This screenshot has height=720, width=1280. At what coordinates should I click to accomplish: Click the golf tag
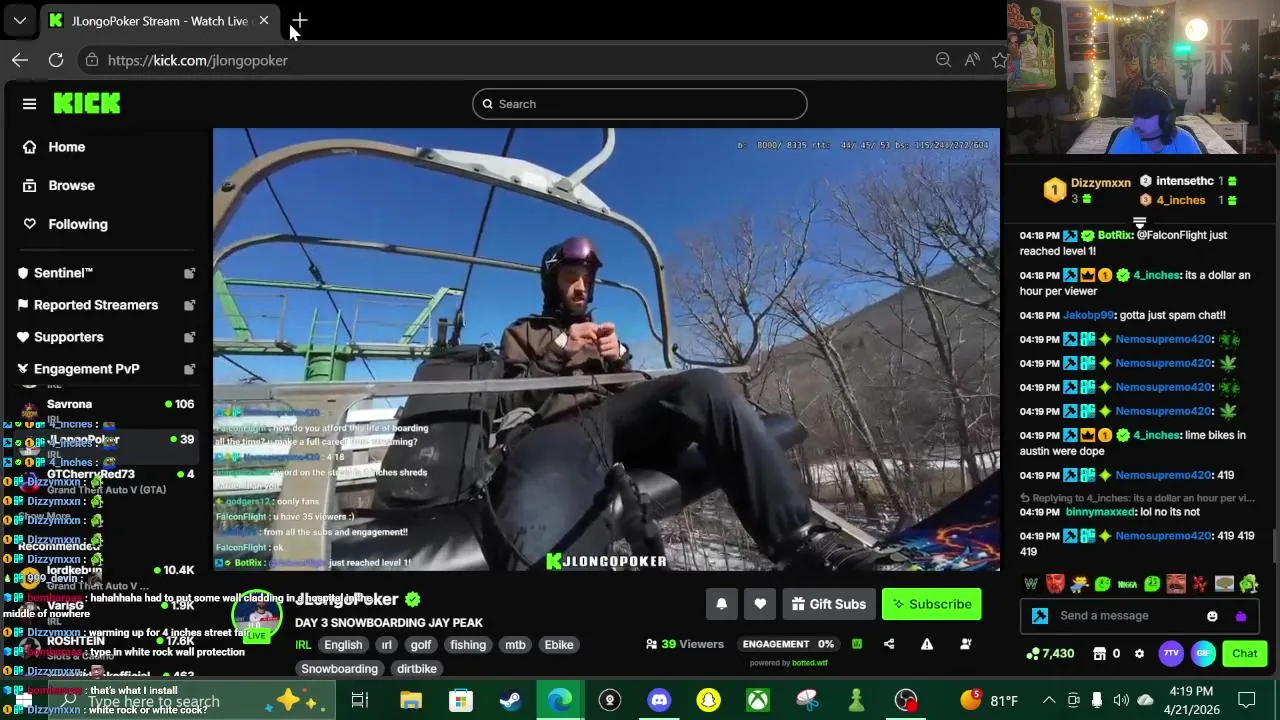click(421, 645)
